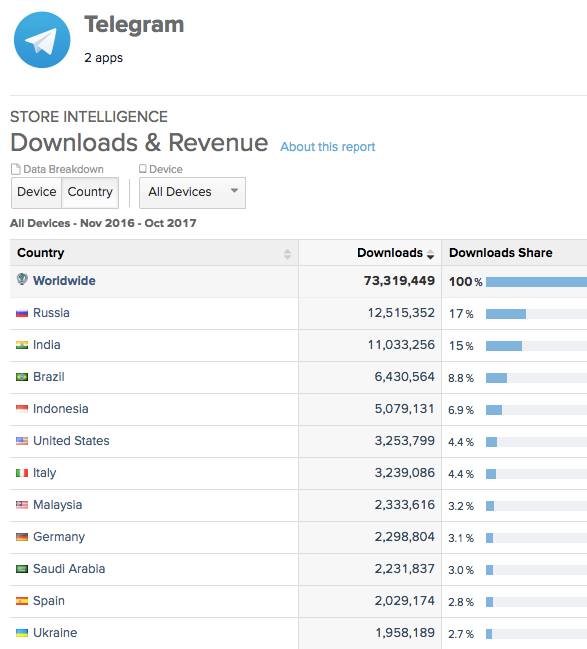This screenshot has height=649, width=587.
Task: Click the United States flag icon
Action: pyautogui.click(x=22, y=441)
